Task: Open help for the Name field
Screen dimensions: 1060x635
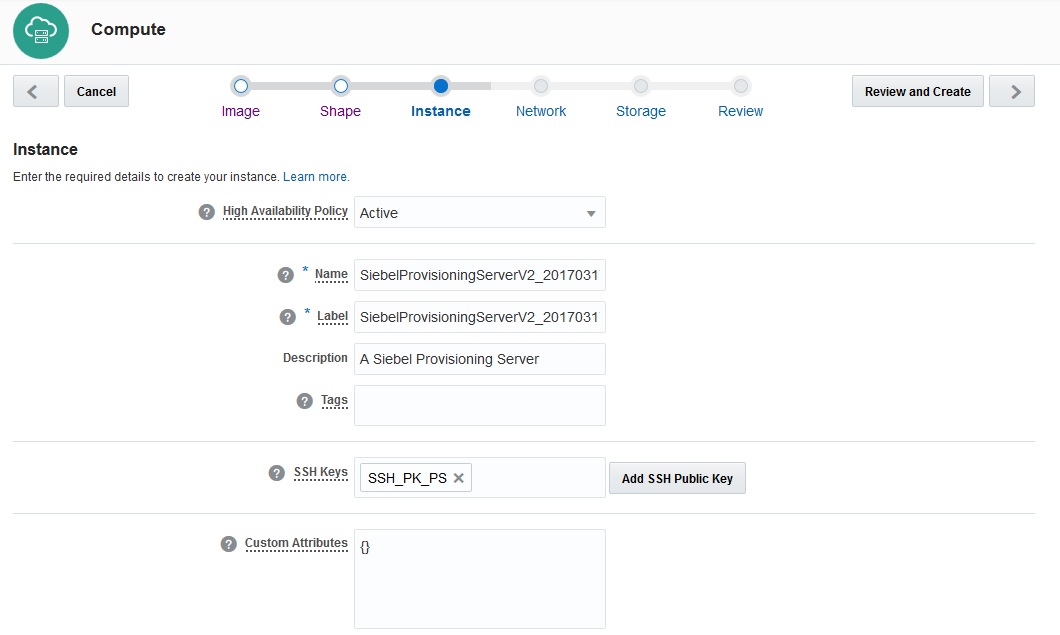Action: pos(285,274)
